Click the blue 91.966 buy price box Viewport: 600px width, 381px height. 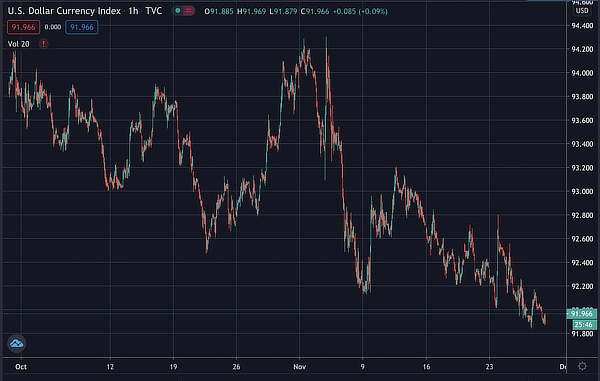(82, 27)
